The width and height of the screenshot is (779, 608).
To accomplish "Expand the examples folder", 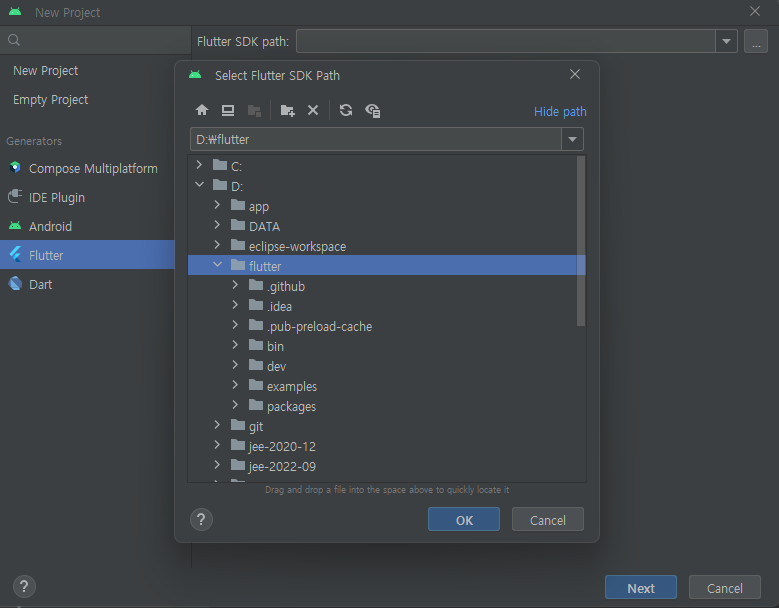I will pos(235,385).
